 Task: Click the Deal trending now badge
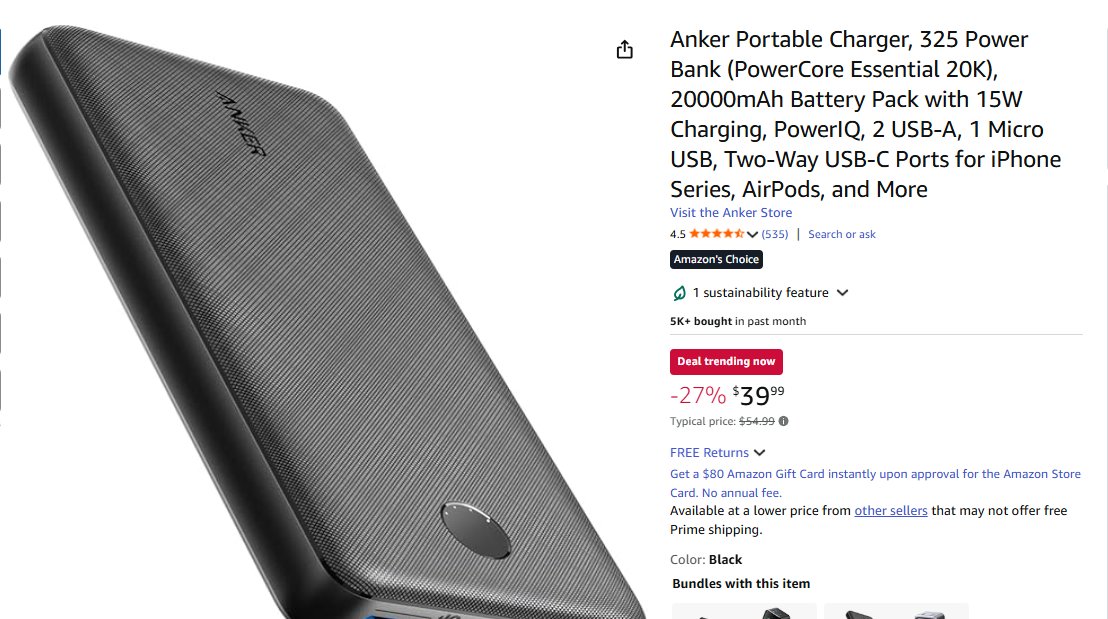coord(726,361)
